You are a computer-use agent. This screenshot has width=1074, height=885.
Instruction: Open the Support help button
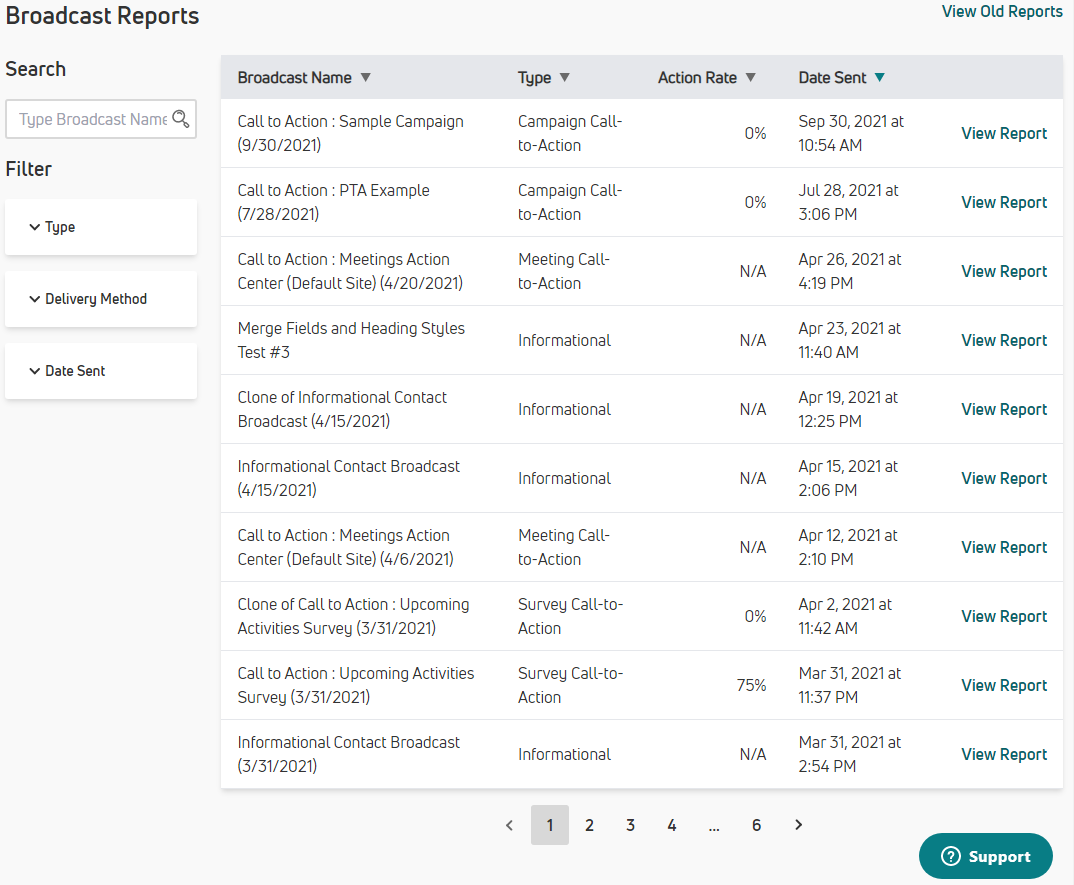coord(985,856)
